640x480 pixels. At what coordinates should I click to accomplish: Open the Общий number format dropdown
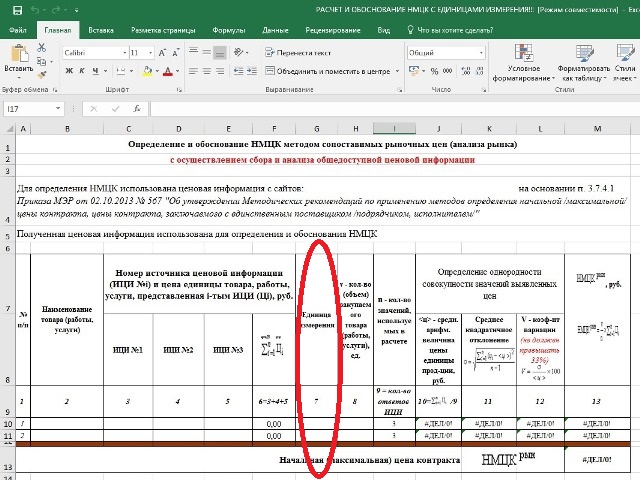(482, 53)
